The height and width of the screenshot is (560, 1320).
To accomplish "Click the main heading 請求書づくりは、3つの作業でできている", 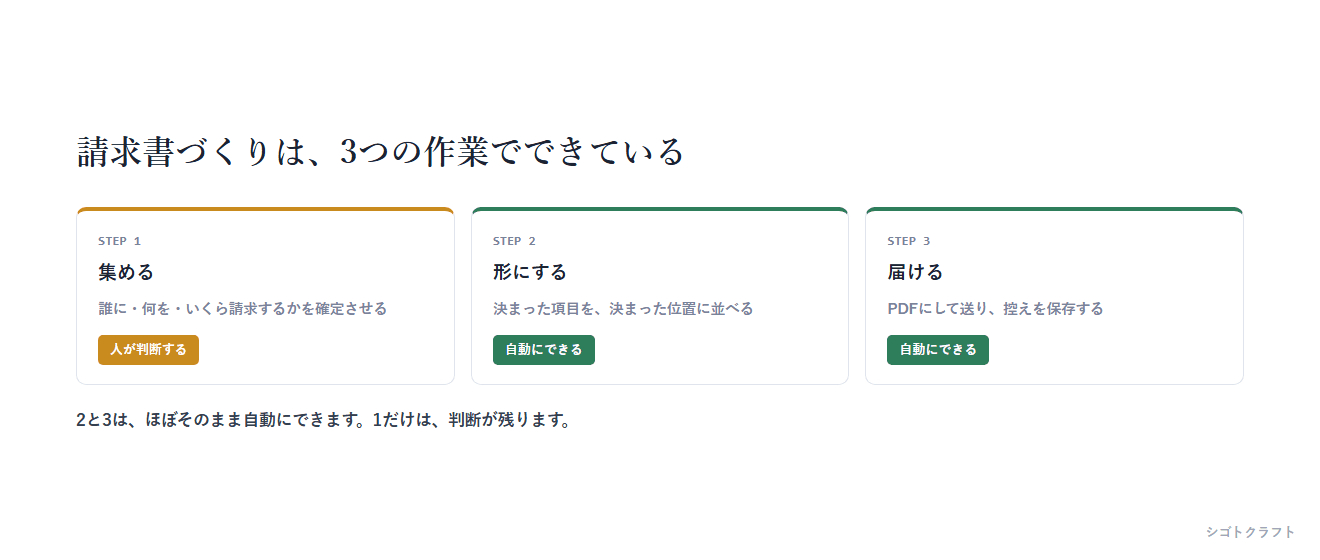I will (x=380, y=152).
